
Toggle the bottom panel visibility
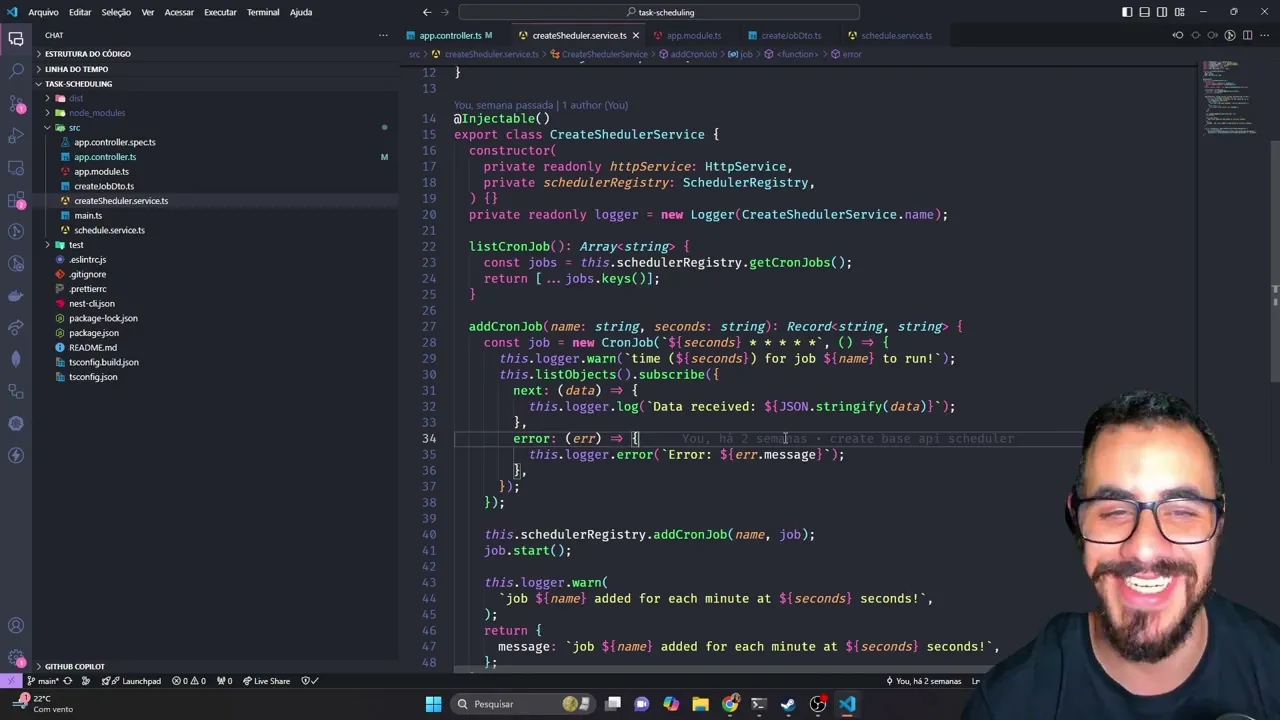pyautogui.click(x=1144, y=12)
